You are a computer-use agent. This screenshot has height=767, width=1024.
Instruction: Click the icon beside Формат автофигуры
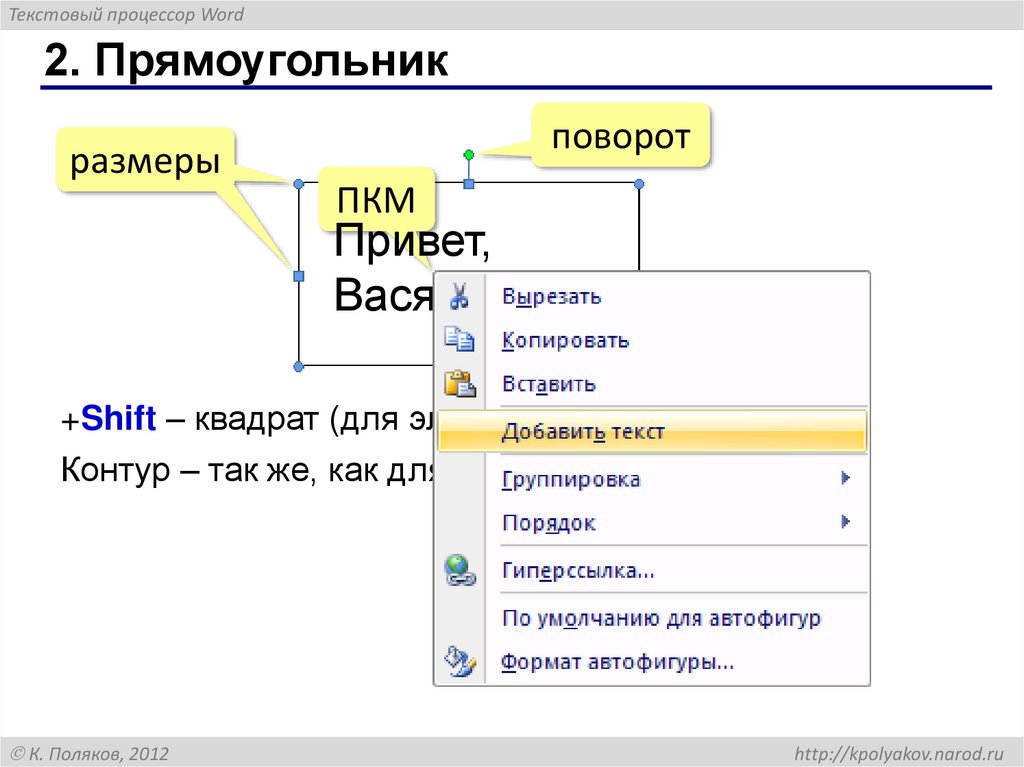point(460,661)
